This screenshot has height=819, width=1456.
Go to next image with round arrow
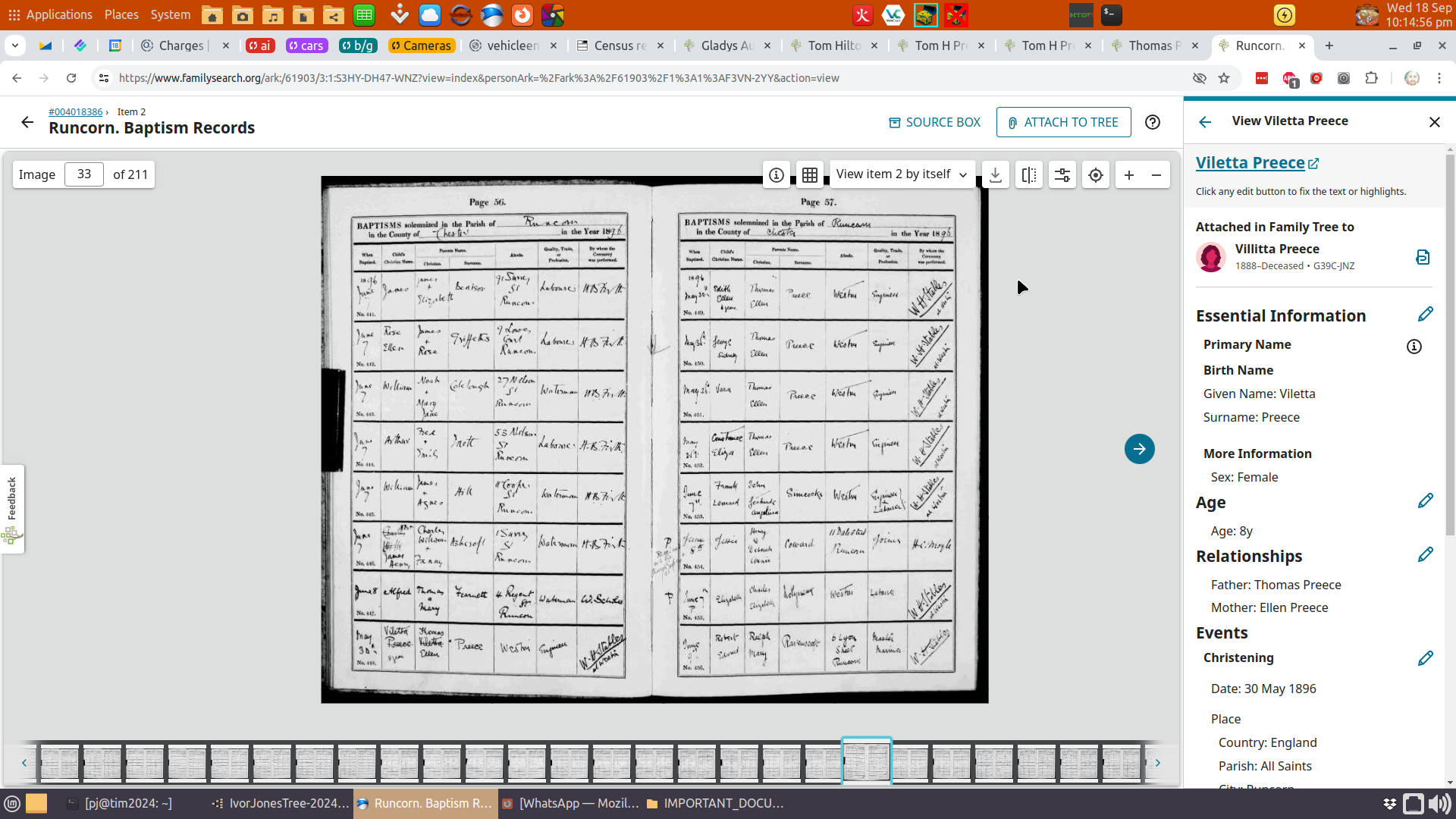pos(1139,449)
